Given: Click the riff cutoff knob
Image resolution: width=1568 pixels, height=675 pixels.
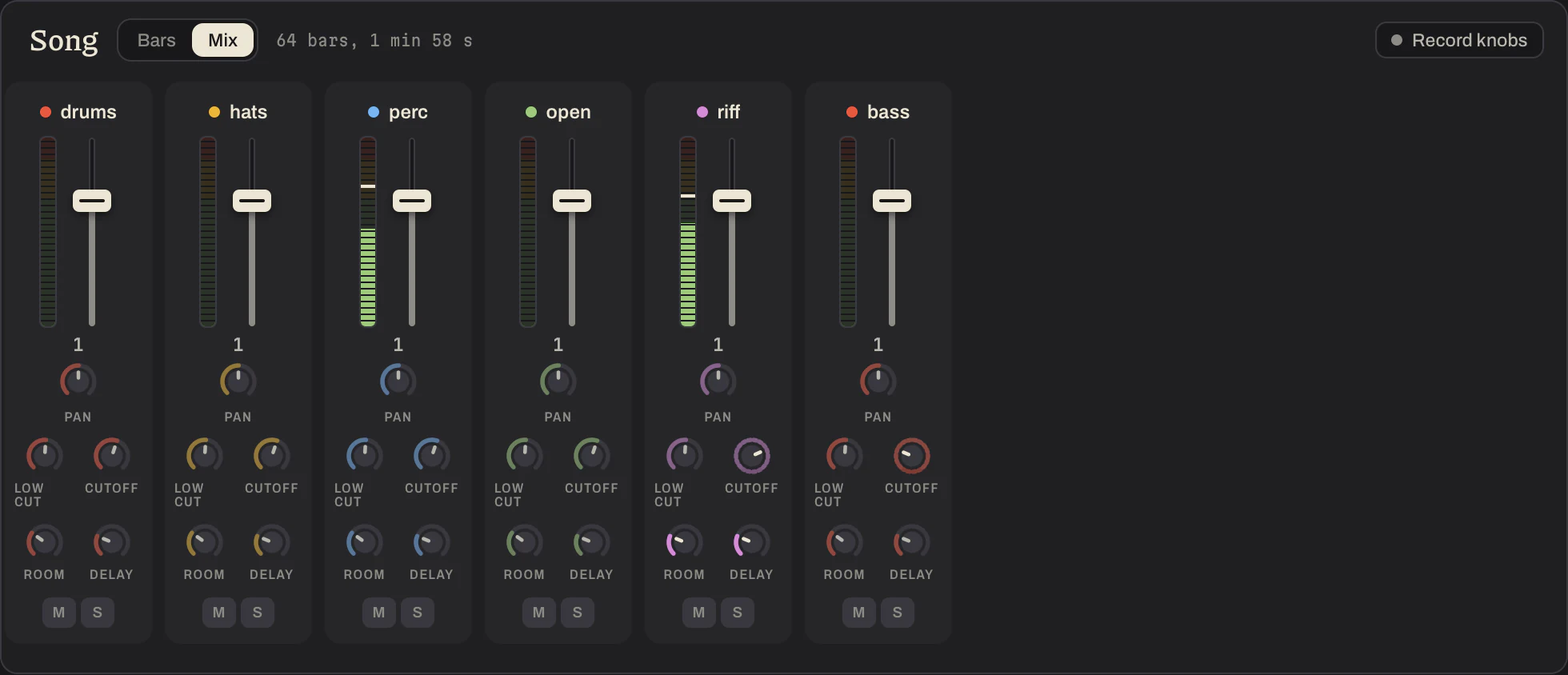Looking at the screenshot, I should (x=751, y=456).
